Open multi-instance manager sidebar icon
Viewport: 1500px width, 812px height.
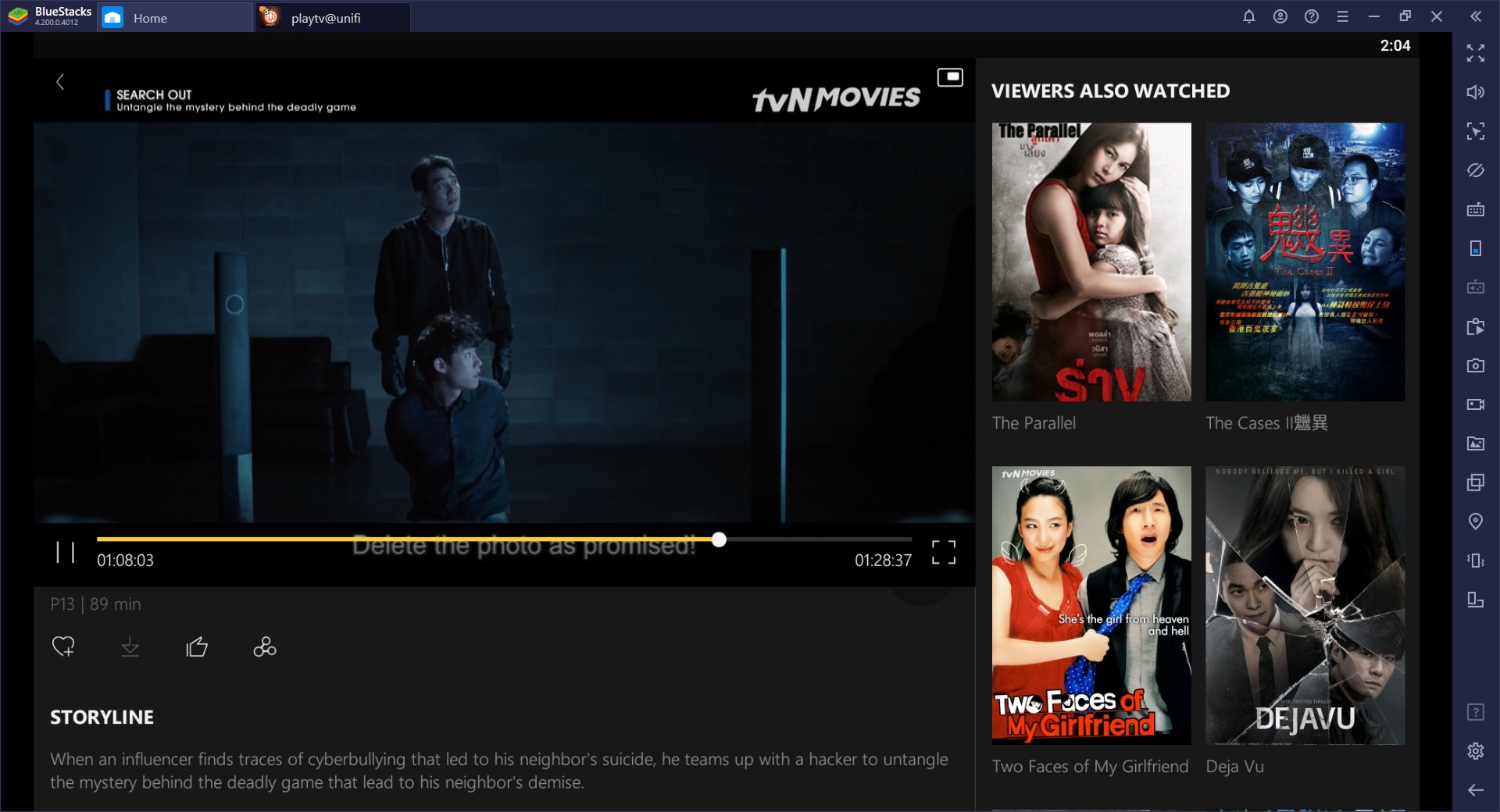[x=1476, y=483]
